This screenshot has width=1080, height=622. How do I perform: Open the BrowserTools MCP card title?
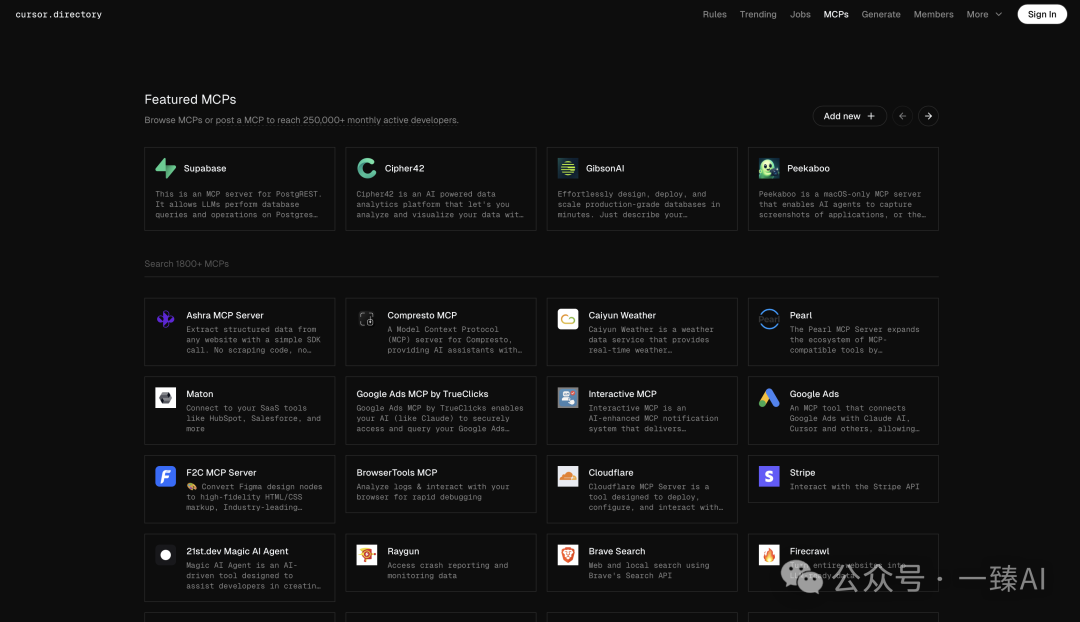tap(397, 473)
